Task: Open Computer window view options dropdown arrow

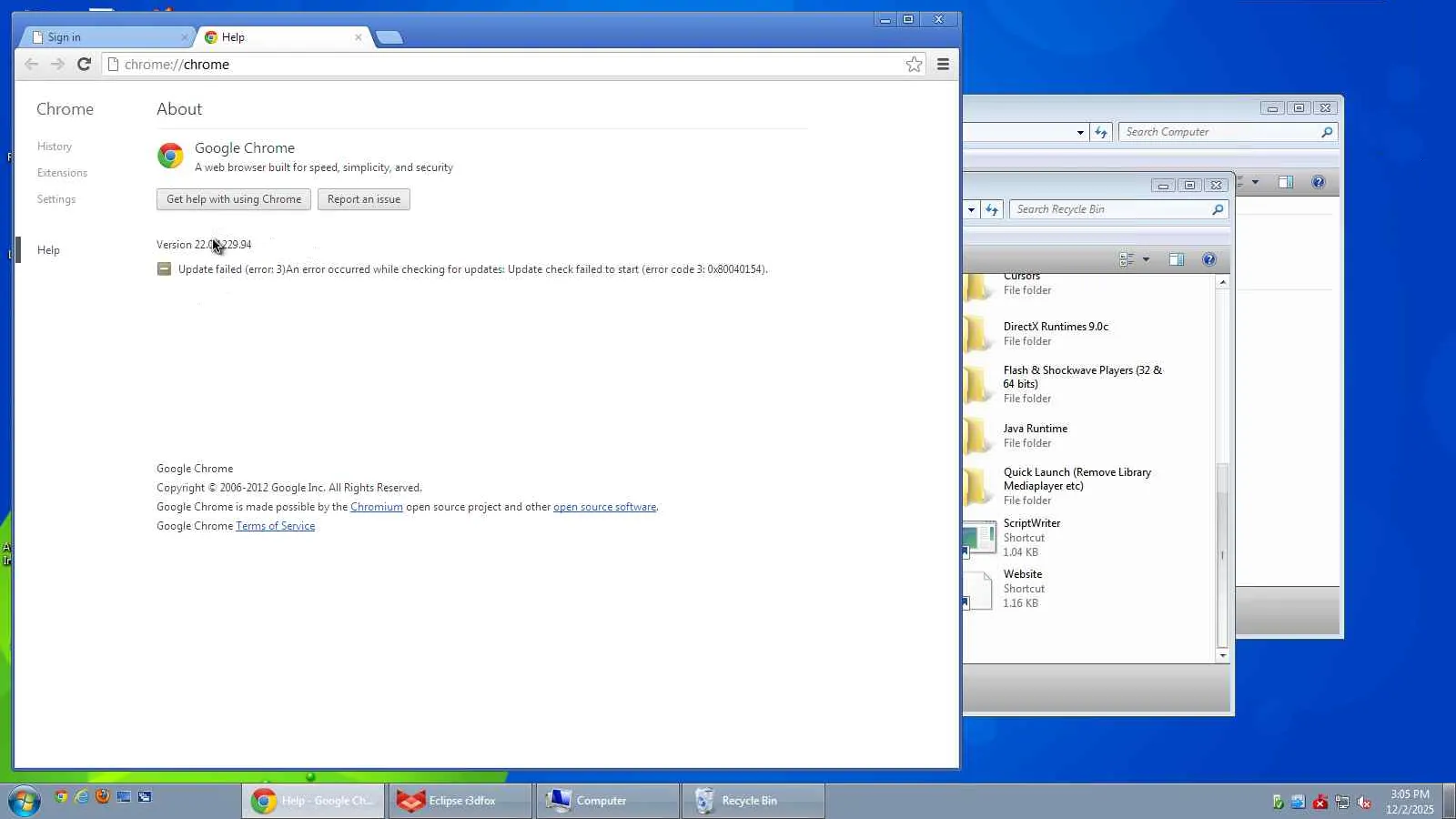Action: click(1255, 182)
